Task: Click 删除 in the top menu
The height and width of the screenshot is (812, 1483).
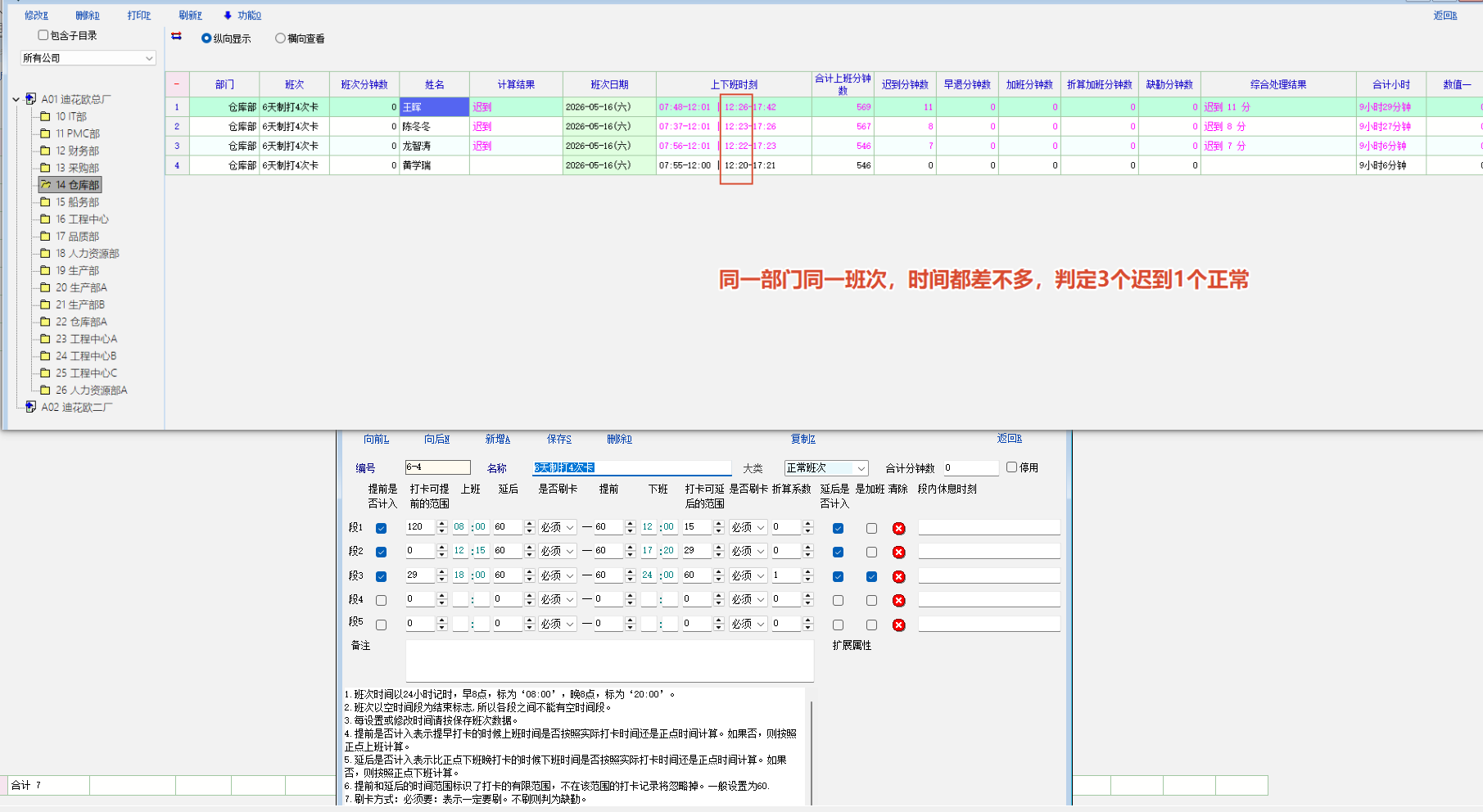Action: (88, 16)
